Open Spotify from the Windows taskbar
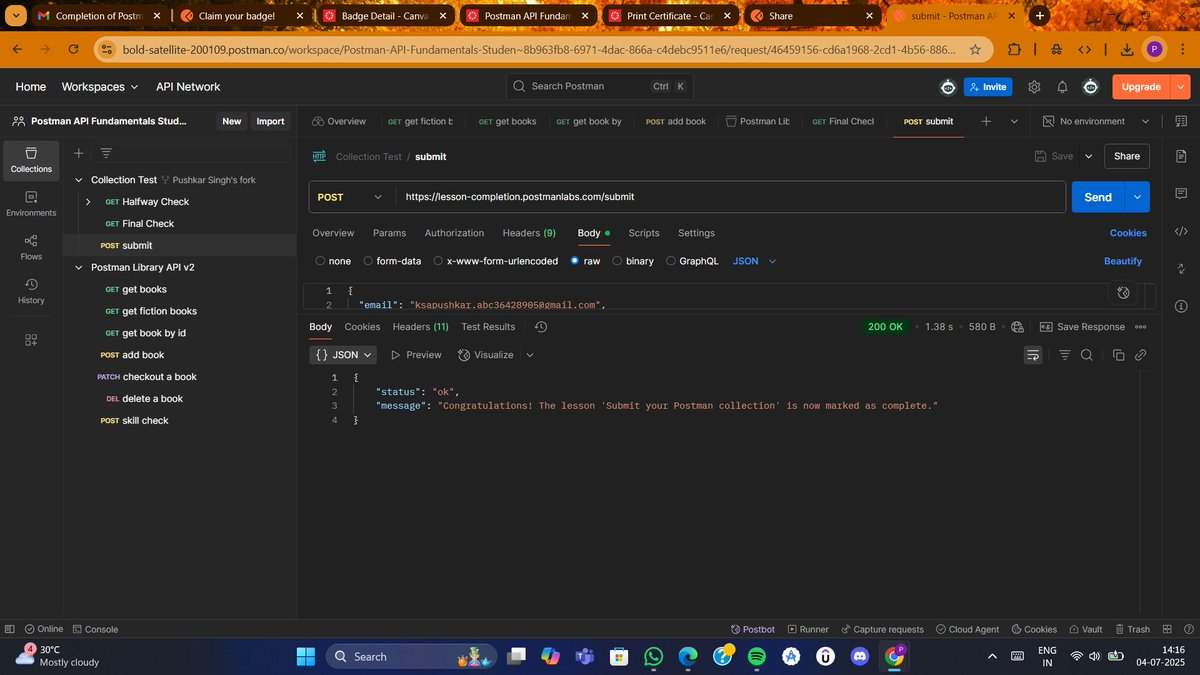Screen dimensions: 1200x675 757,656
